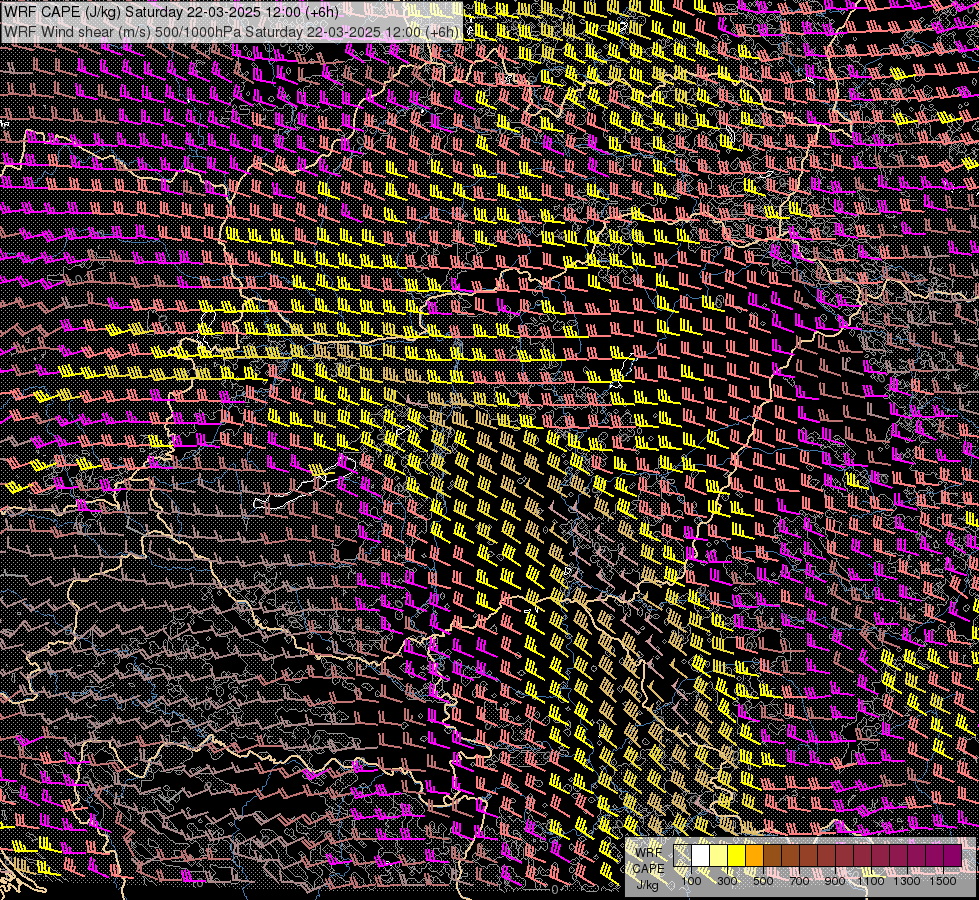The width and height of the screenshot is (979, 900).
Task: Select the white 100 J/kg legend swatch
Action: pos(701,856)
